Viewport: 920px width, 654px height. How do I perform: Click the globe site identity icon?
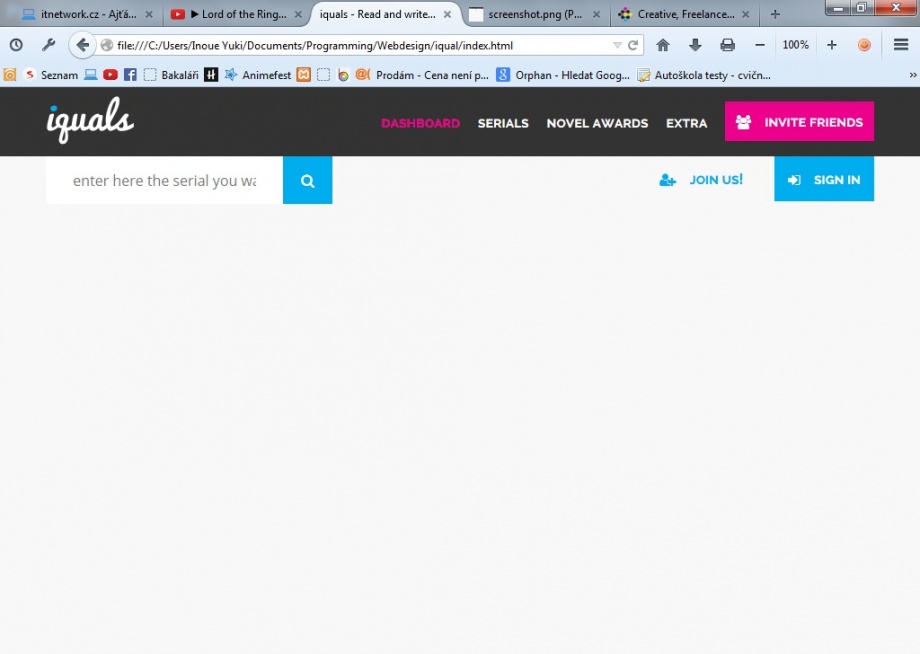pos(107,45)
